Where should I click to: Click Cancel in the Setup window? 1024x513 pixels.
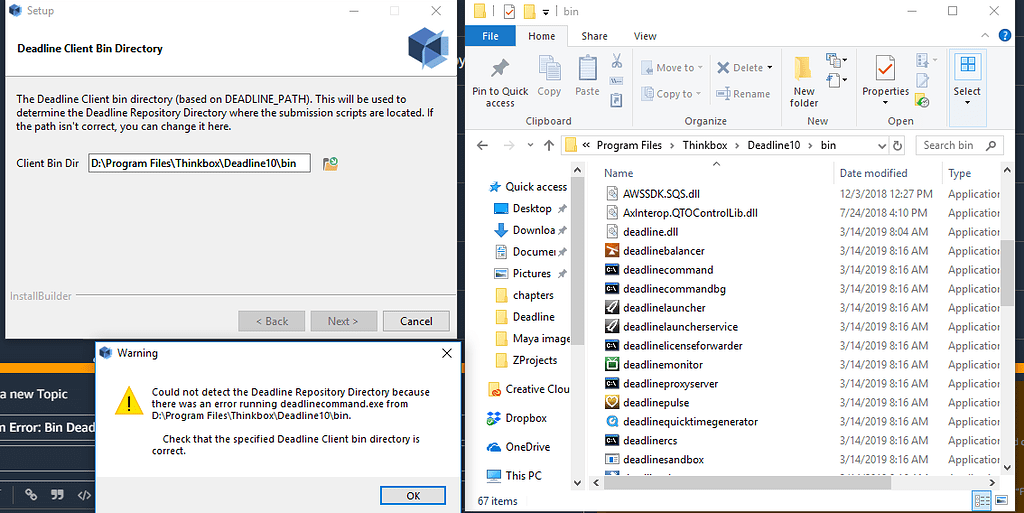click(416, 321)
